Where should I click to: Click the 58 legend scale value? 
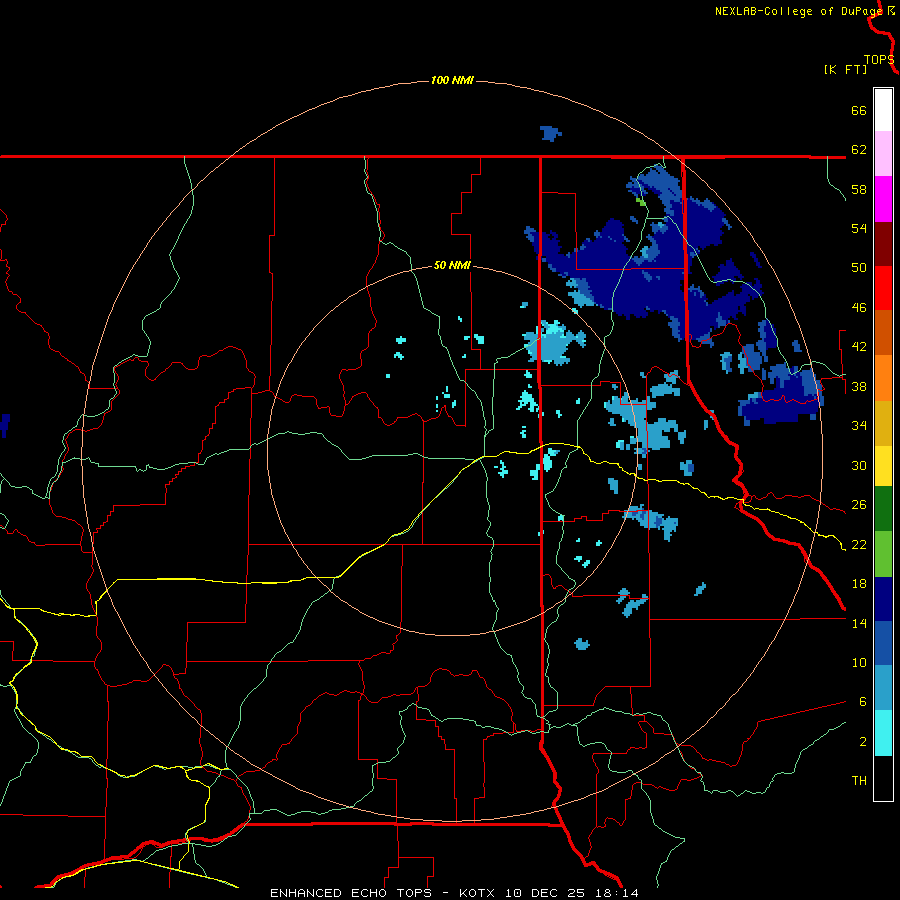coord(859,189)
